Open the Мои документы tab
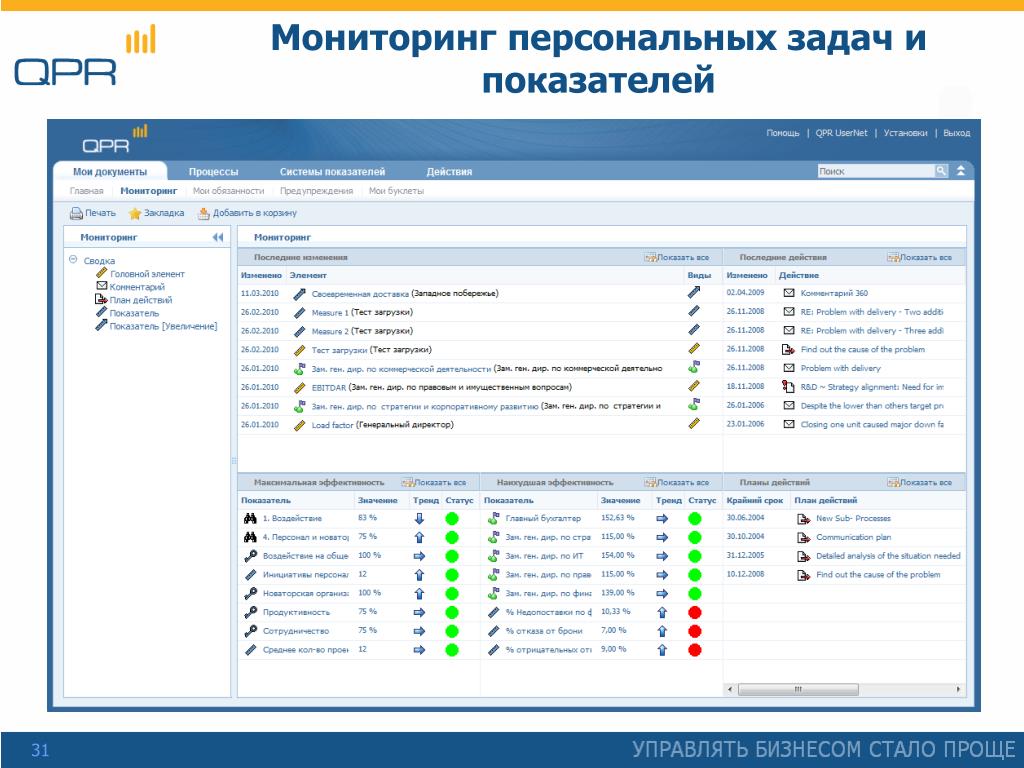Viewport: 1024px width, 768px height. (110, 172)
